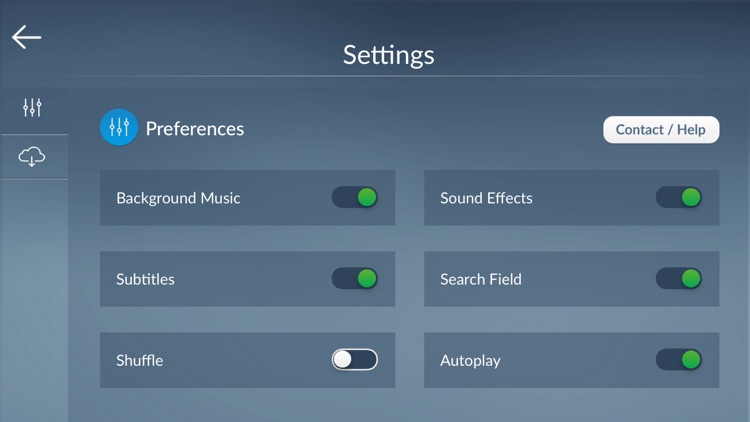Select the Search Field label text
Screen dimensions: 750x422
(481, 279)
